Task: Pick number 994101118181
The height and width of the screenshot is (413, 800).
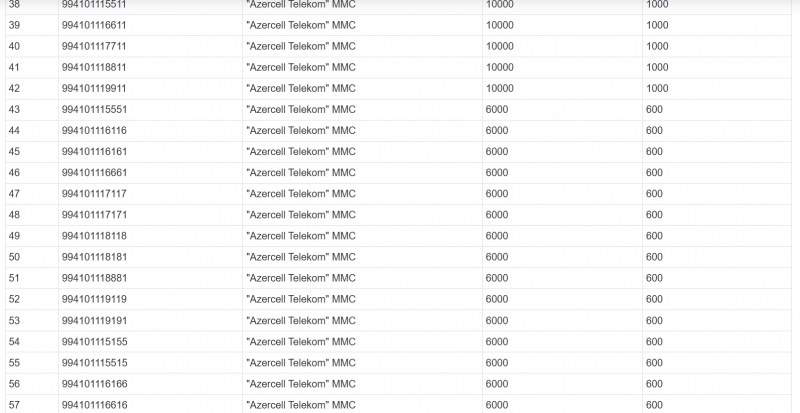Action: [94, 257]
